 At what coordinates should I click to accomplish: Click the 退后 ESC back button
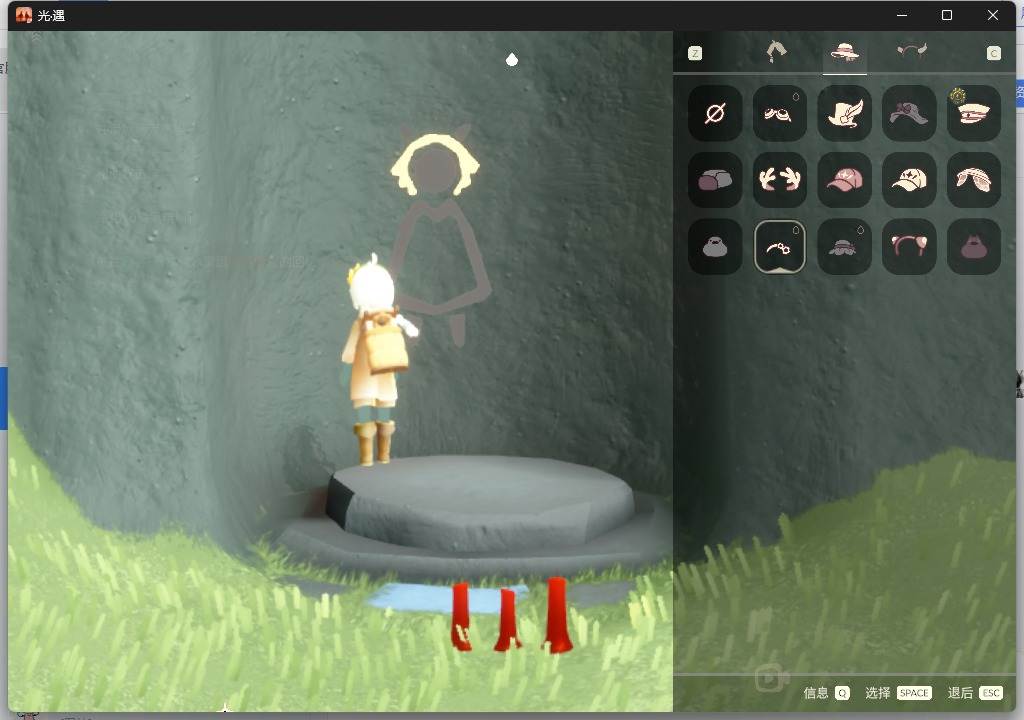point(974,693)
